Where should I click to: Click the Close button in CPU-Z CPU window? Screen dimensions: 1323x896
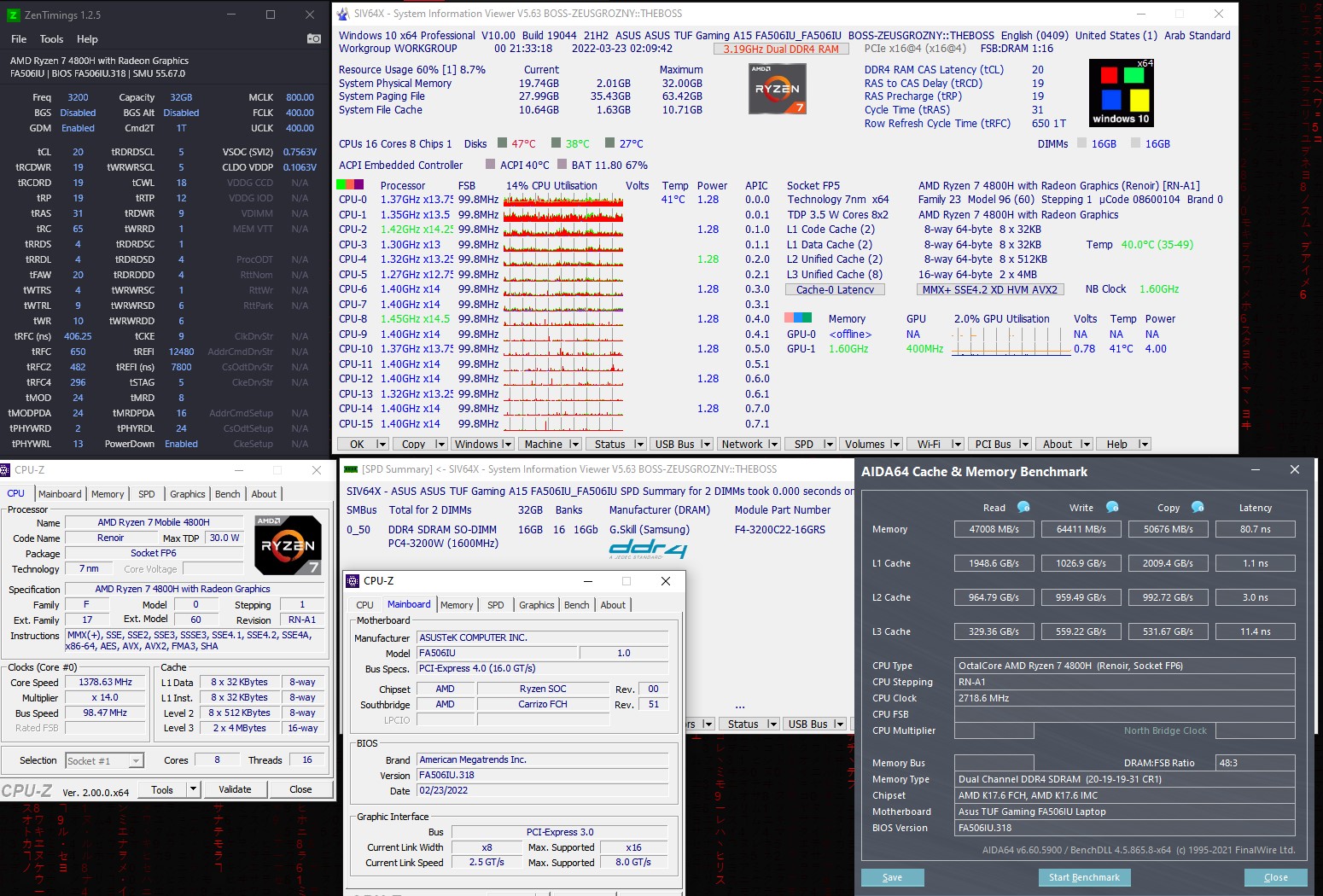(x=300, y=789)
